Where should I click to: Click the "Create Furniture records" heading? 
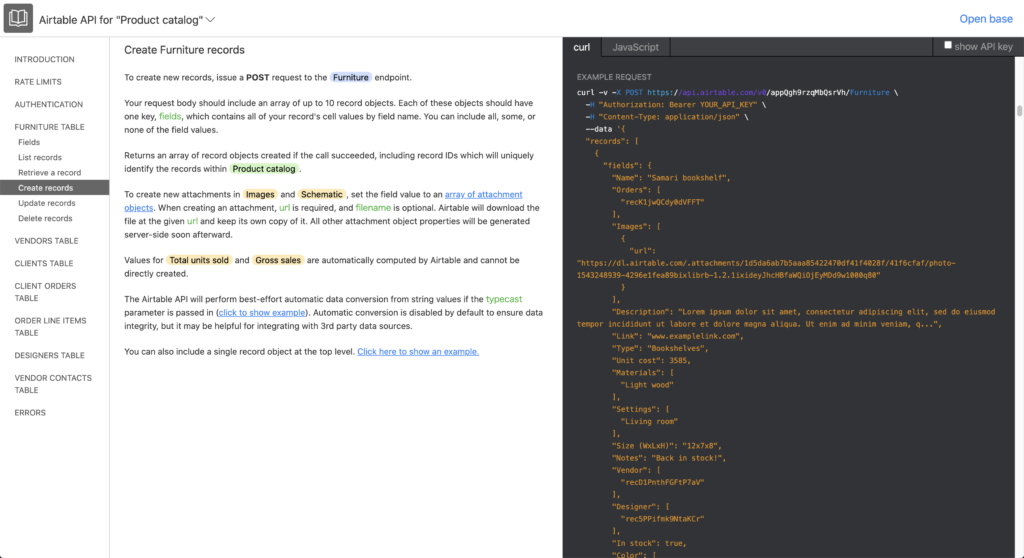tap(184, 50)
